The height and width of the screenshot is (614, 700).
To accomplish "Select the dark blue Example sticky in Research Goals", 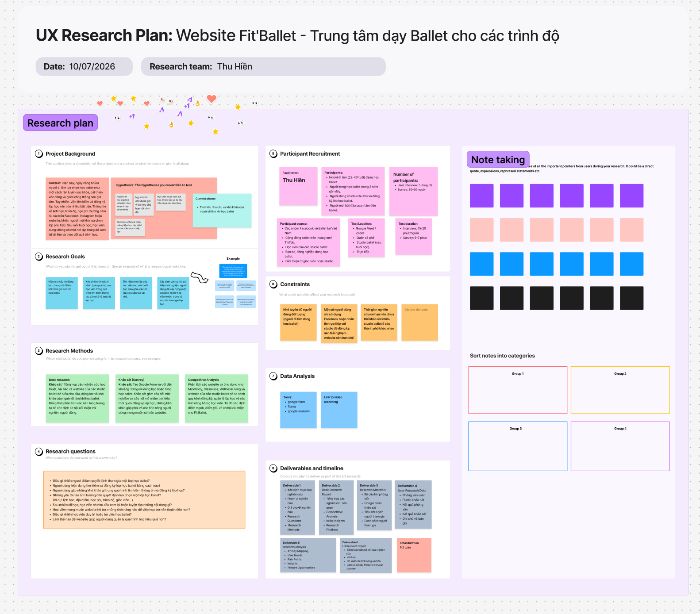I will tap(233, 271).
